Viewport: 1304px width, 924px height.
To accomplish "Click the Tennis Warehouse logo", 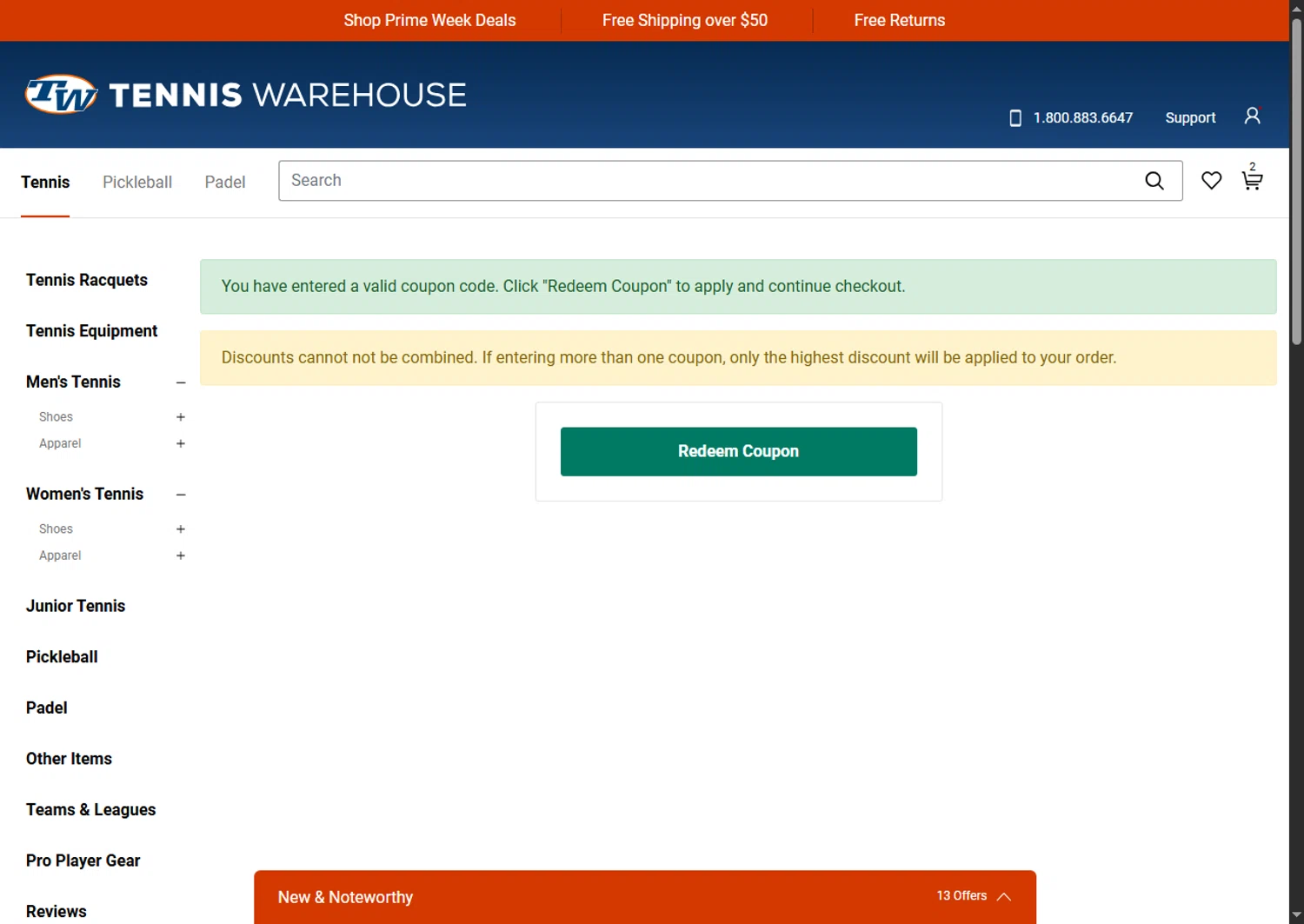I will pos(246,95).
